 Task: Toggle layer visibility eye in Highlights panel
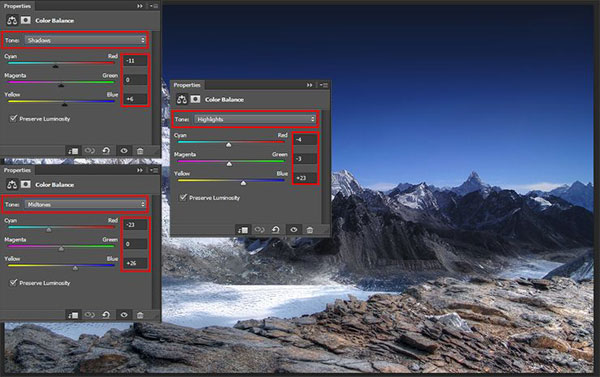[x=293, y=230]
